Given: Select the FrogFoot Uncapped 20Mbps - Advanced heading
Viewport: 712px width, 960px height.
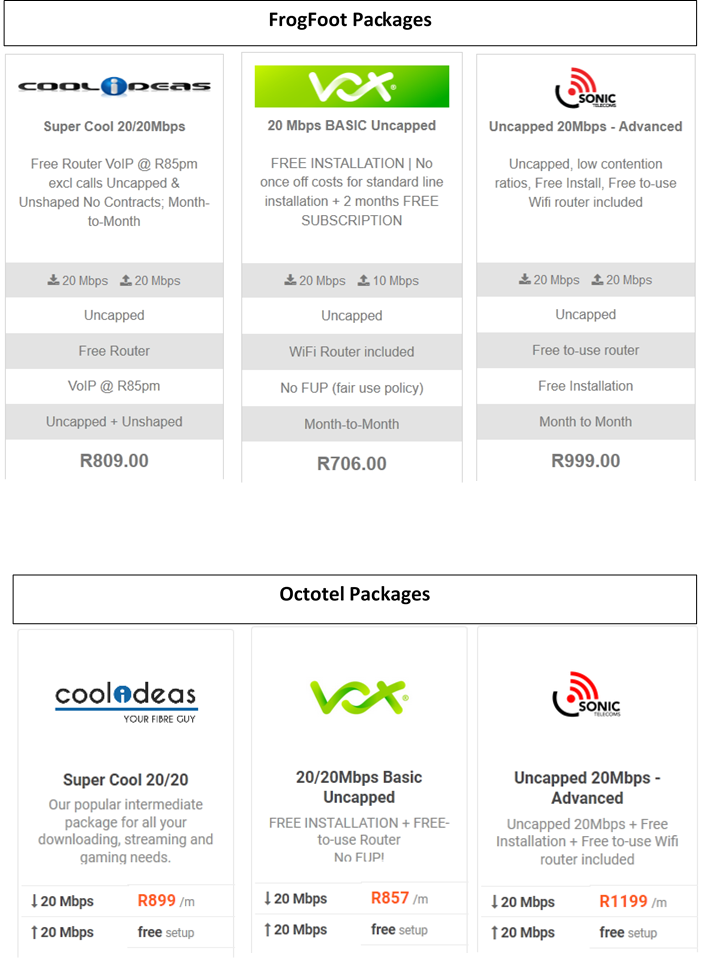Looking at the screenshot, I should [x=586, y=127].
